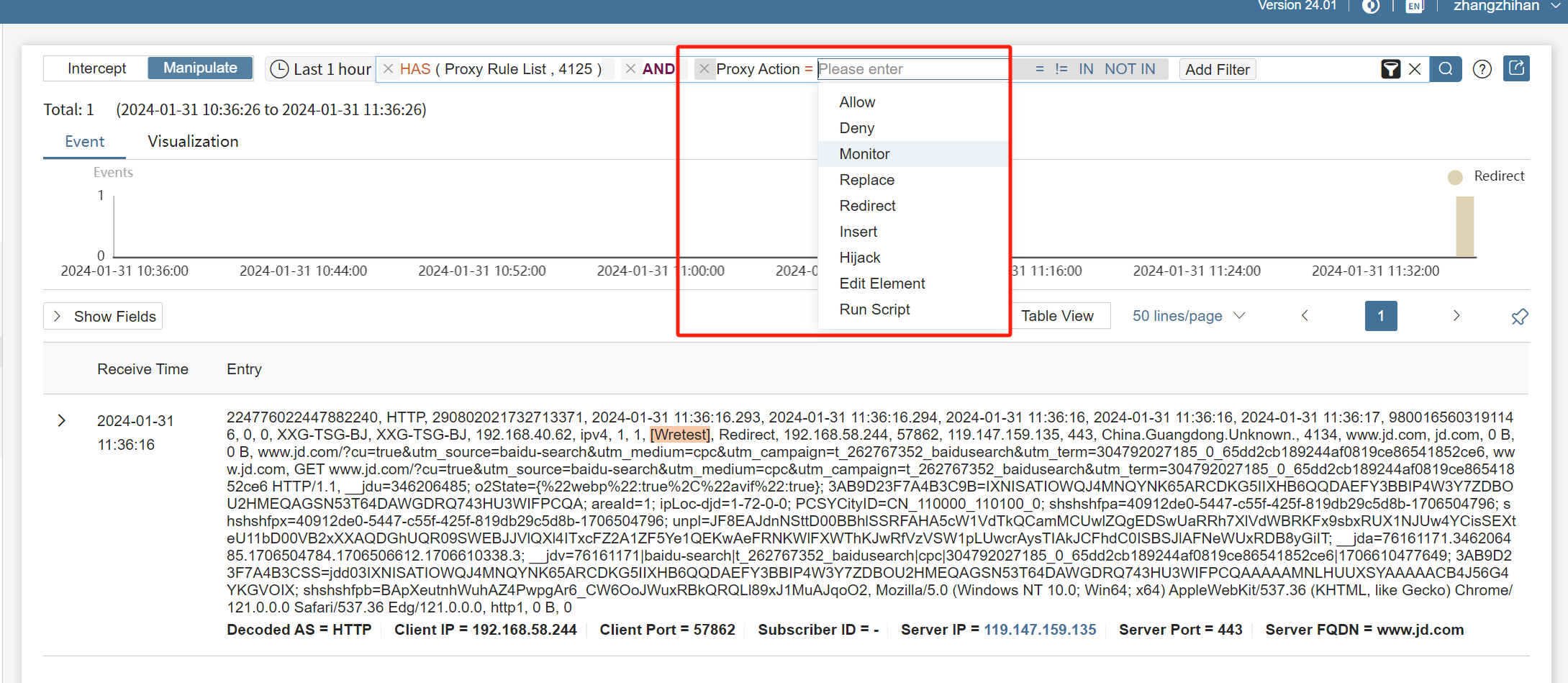The height and width of the screenshot is (683, 1568).
Task: Click the Add Filter button
Action: coord(1217,70)
